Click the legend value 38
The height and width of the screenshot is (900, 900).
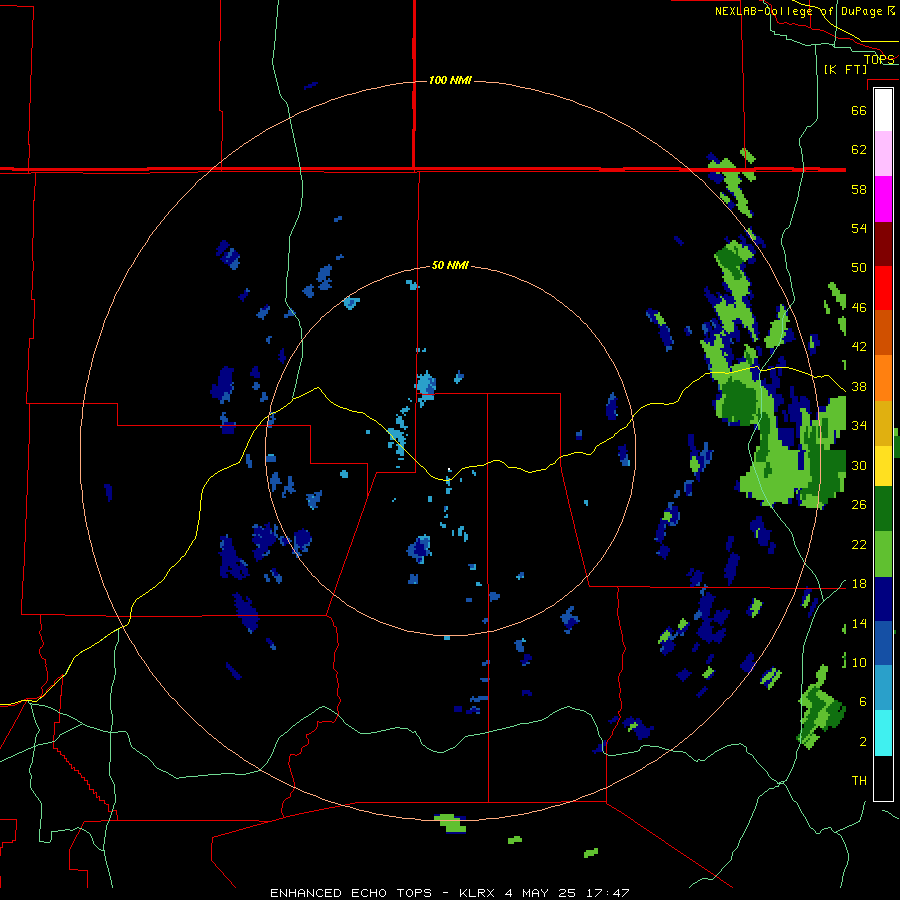click(x=859, y=386)
